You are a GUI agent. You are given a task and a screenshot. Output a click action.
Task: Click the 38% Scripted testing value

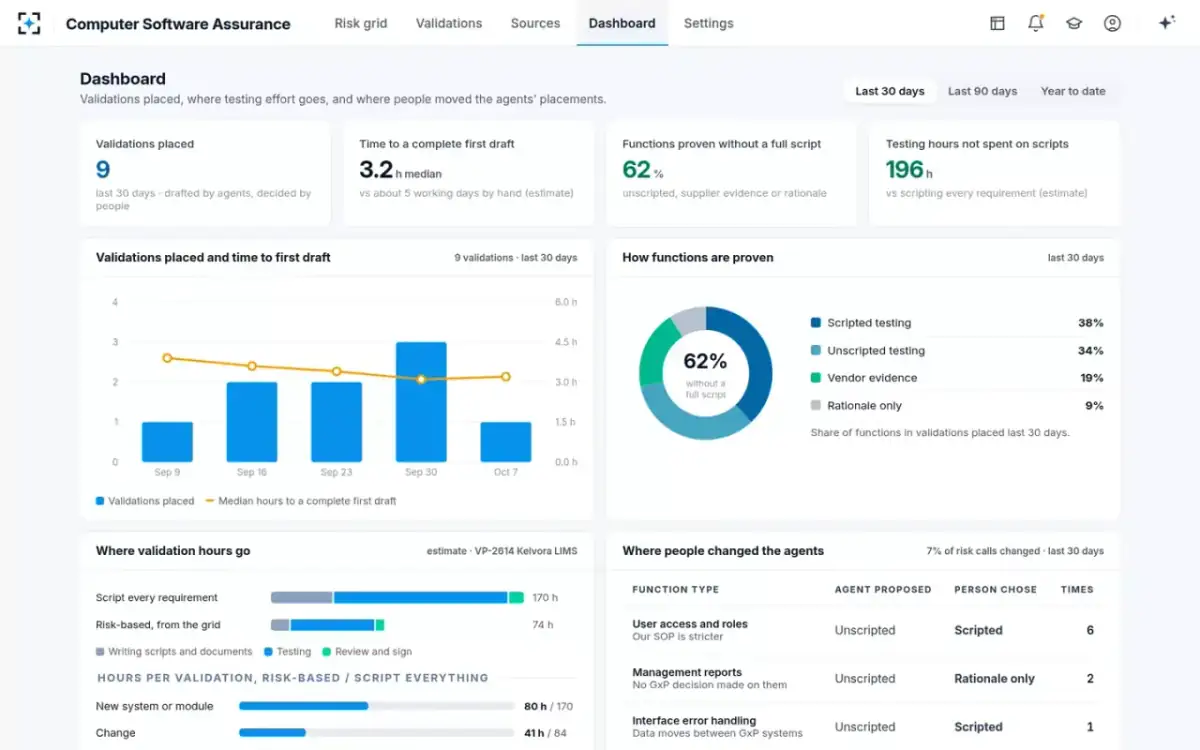[x=1091, y=323]
